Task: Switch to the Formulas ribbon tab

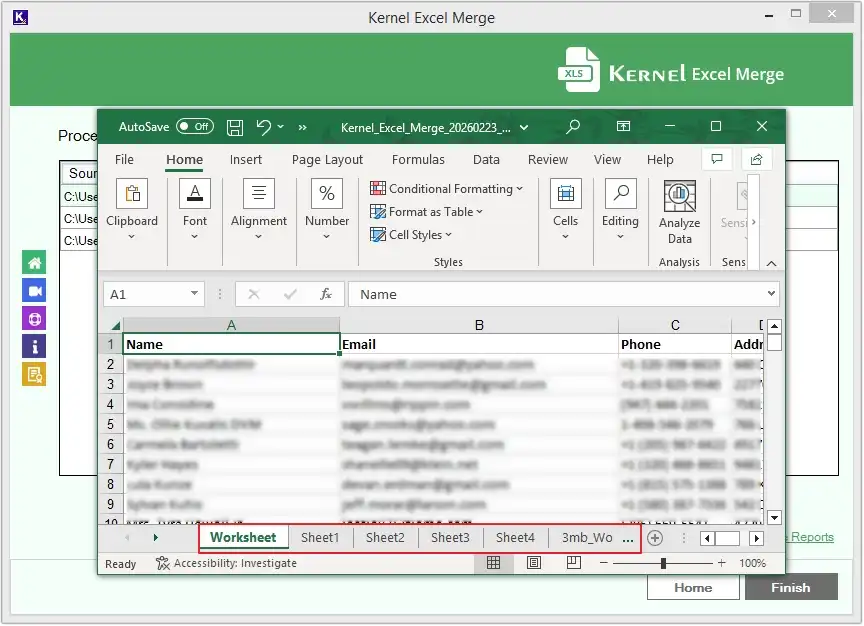Action: [417, 159]
